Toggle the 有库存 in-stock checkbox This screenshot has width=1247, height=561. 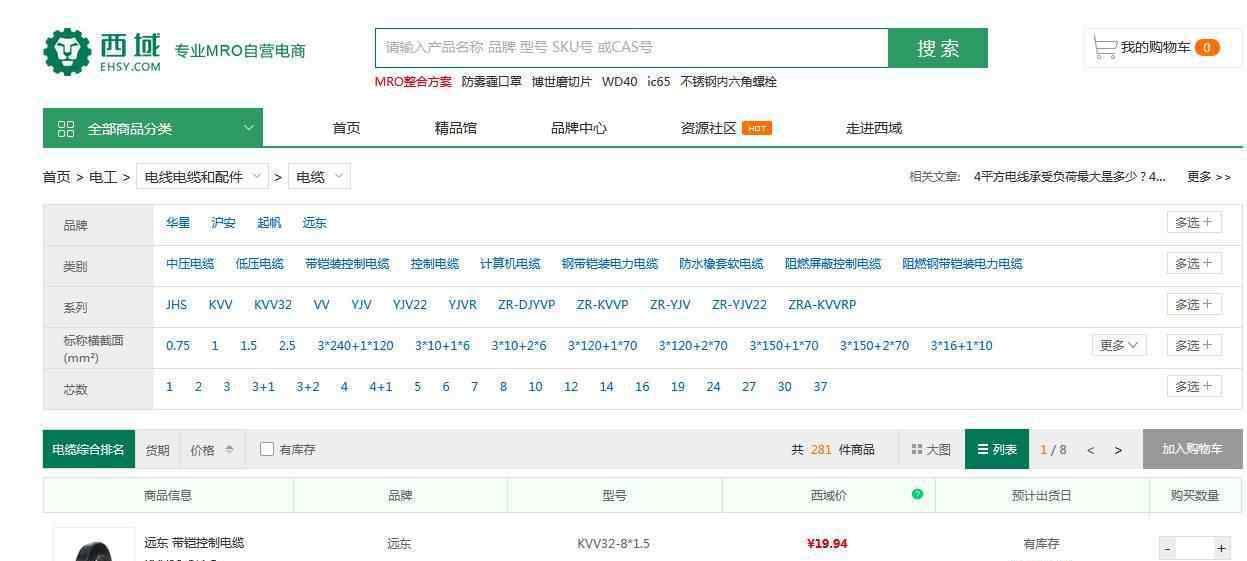tap(267, 449)
